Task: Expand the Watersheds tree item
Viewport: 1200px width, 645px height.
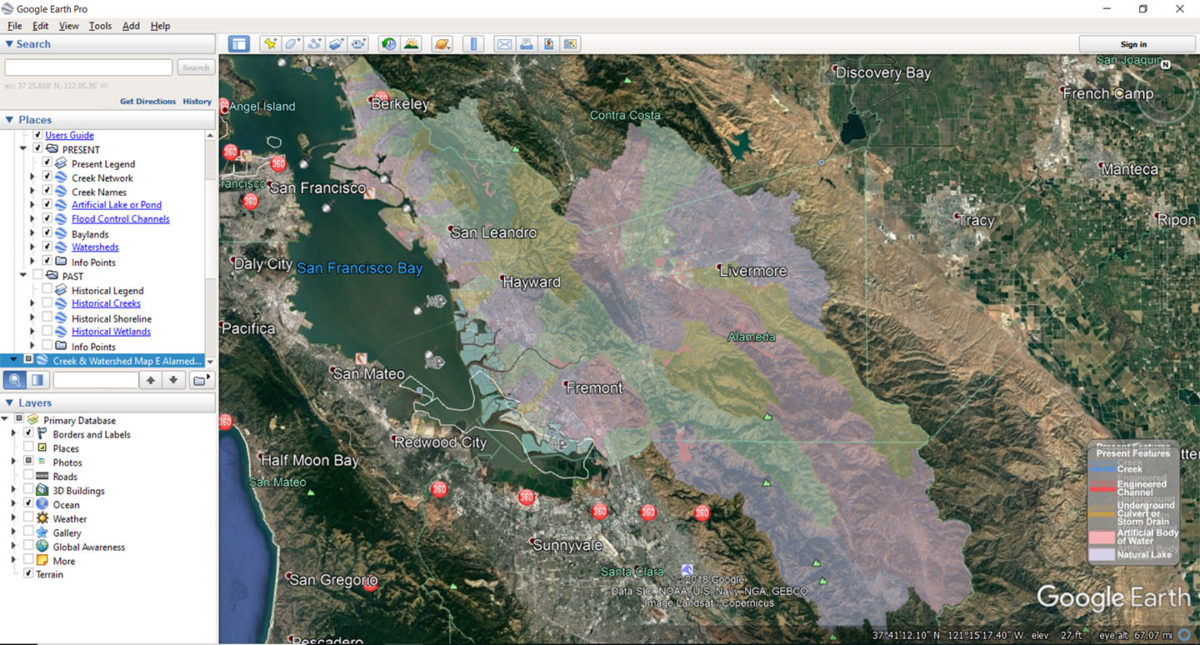Action: pos(32,247)
